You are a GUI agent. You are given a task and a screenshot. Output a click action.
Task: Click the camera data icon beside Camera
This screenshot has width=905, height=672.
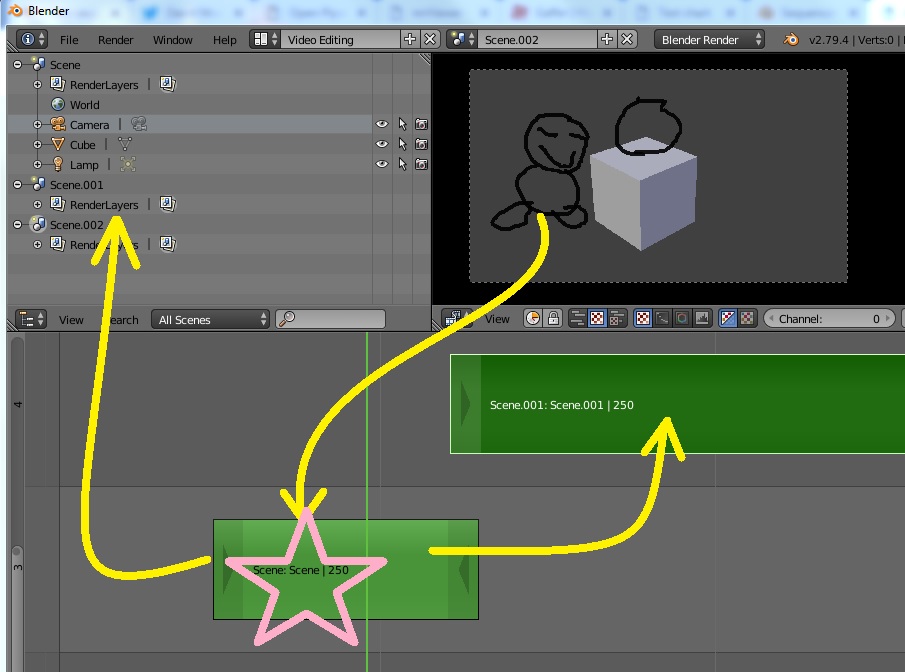[x=139, y=124]
